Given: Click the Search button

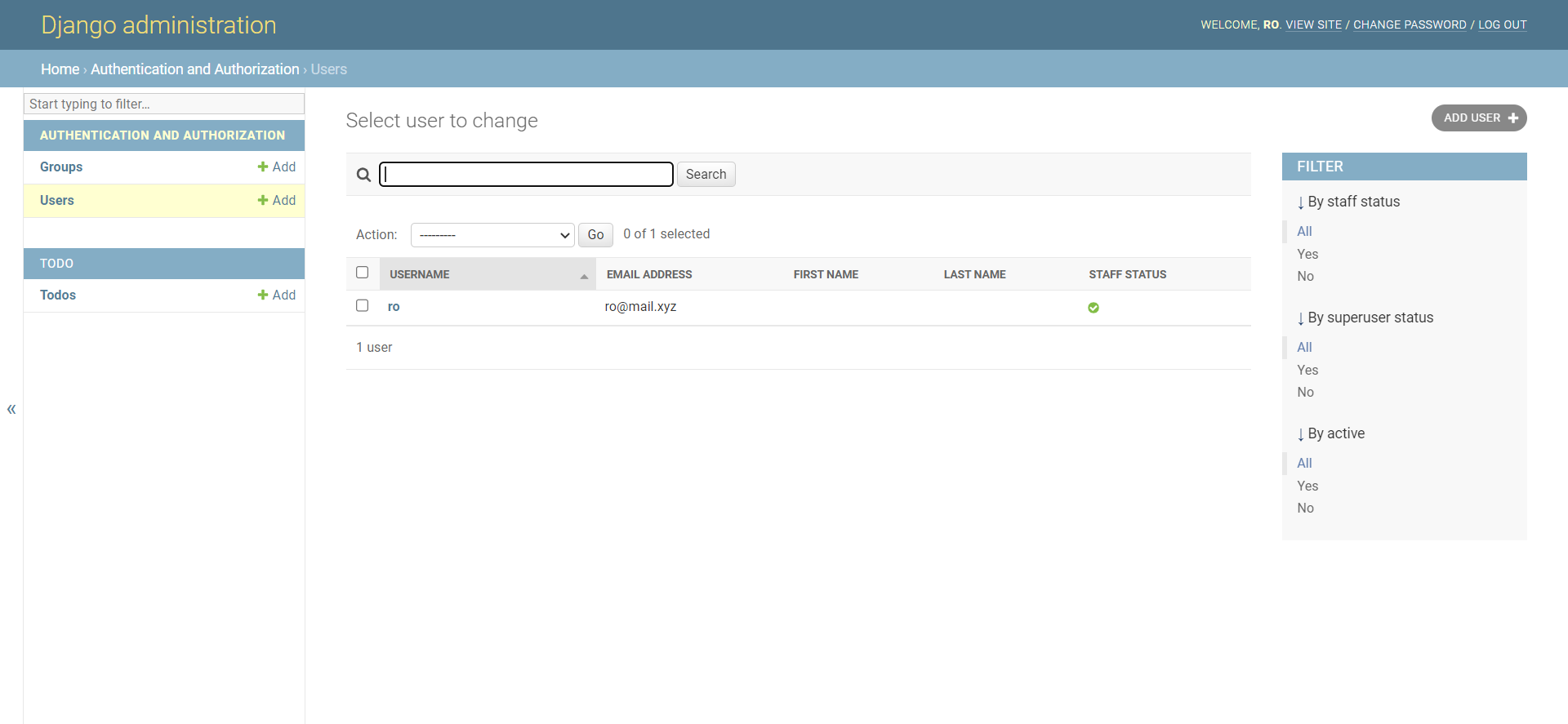Looking at the screenshot, I should [x=706, y=174].
